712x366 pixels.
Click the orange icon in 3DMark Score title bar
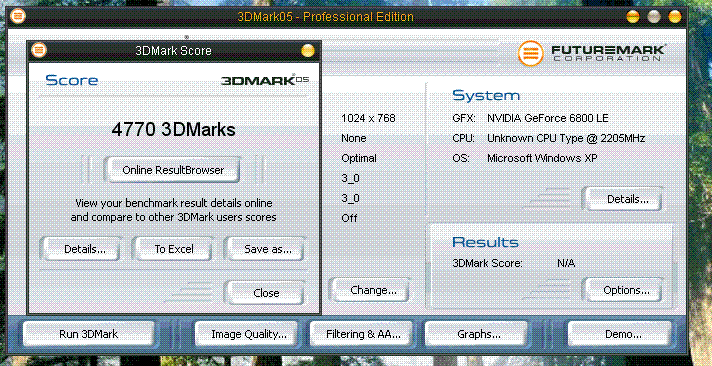39,50
